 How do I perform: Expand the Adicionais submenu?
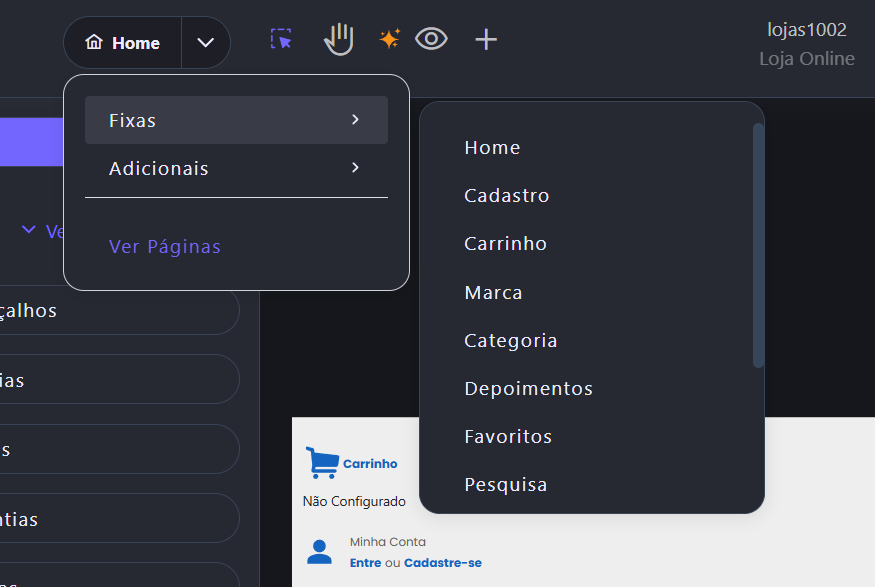(236, 168)
